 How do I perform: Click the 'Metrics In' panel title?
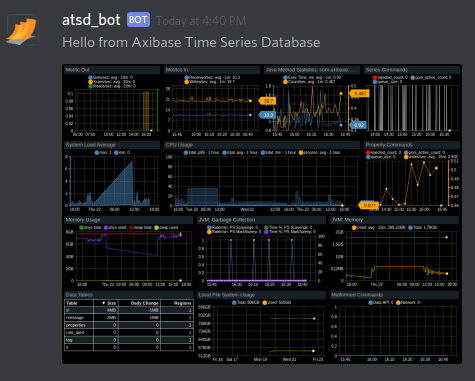[177, 70]
